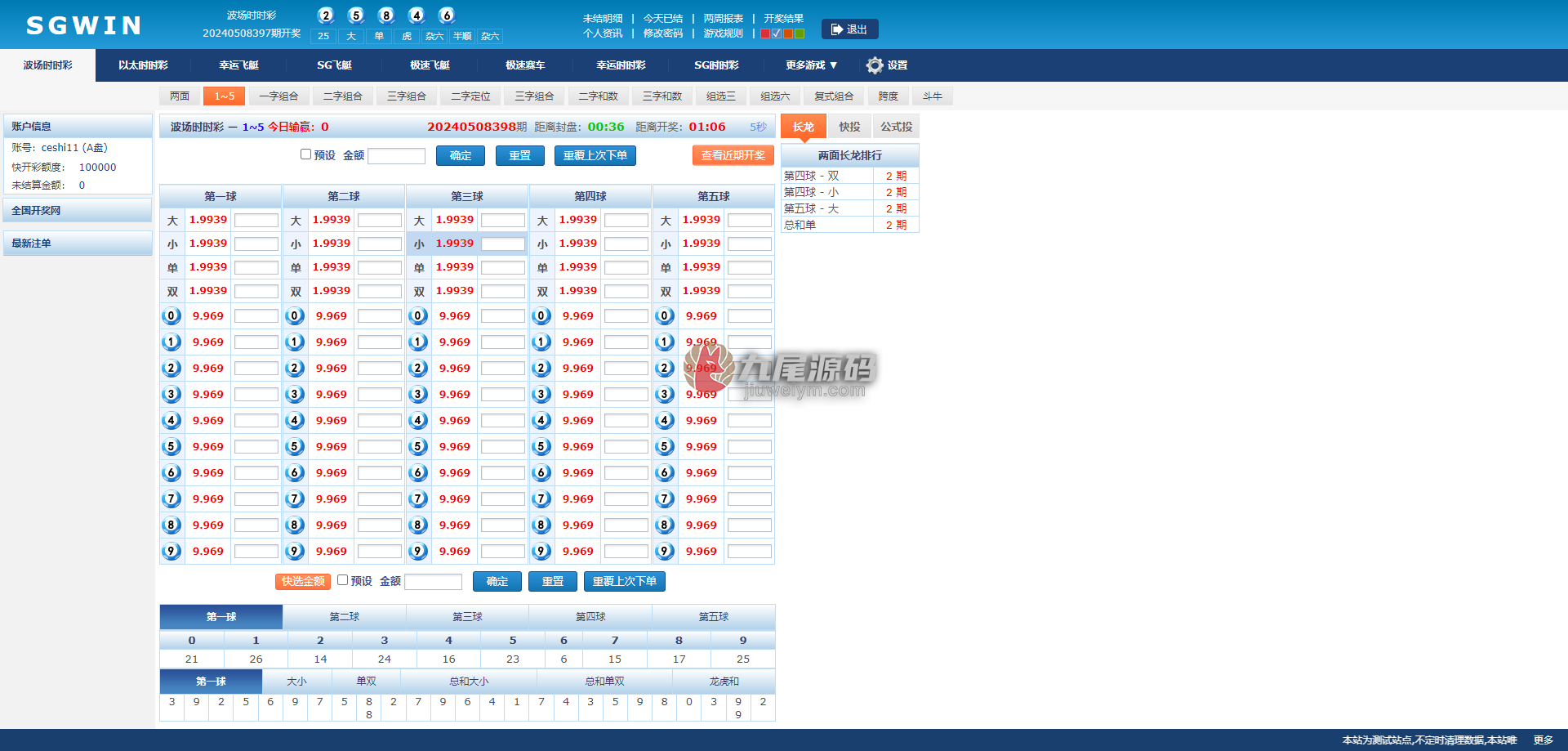Select ball number 7 under 第四球

[x=541, y=499]
